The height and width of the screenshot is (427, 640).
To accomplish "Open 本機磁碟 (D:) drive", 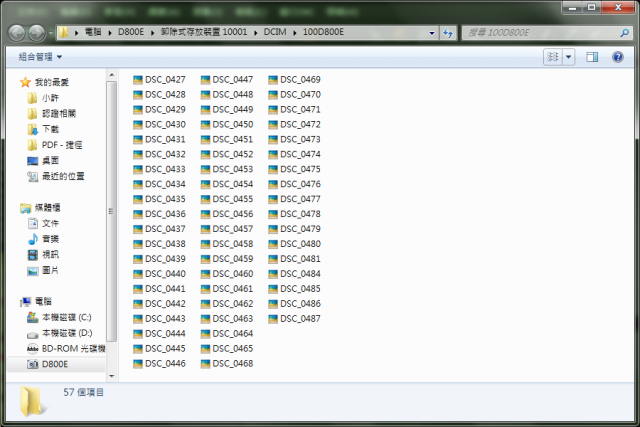I will 60,333.
